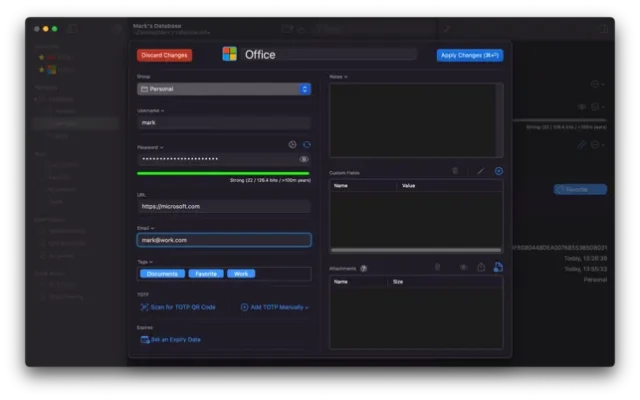Click the attachment preview eye icon
The image size is (640, 400).
click(x=462, y=267)
